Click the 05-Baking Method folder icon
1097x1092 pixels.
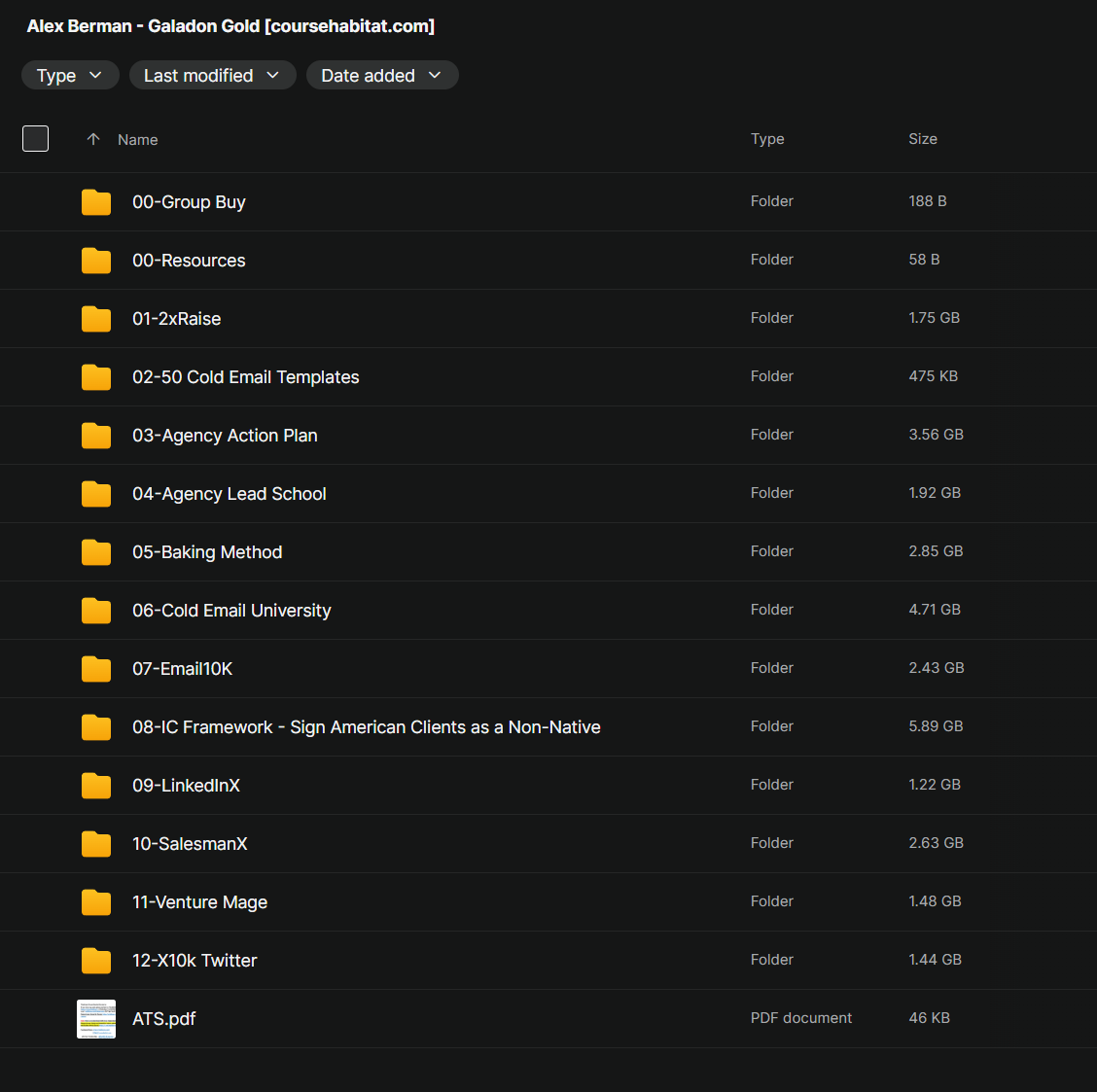click(96, 552)
